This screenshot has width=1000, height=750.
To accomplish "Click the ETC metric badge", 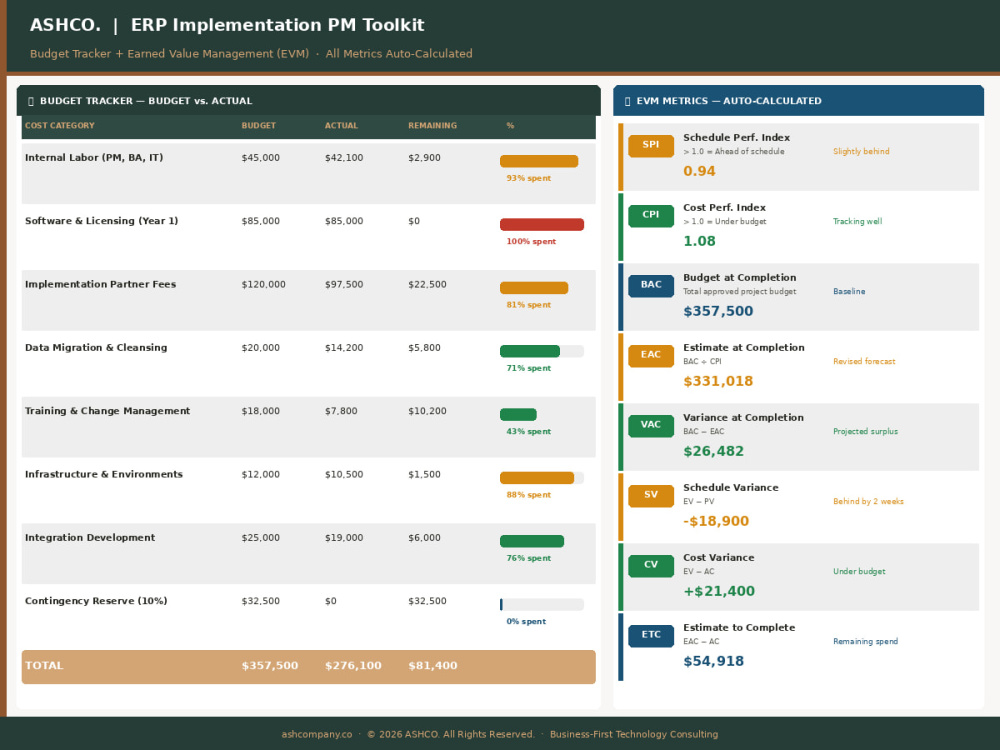I will point(651,636).
